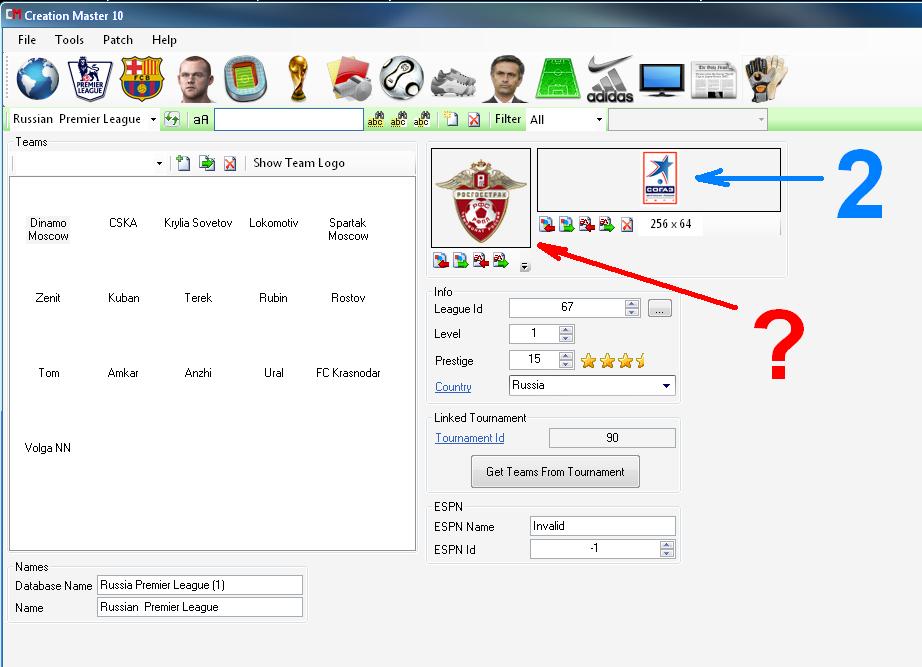
Task: Open the red card and whistle referees icon
Action: [x=349, y=78]
